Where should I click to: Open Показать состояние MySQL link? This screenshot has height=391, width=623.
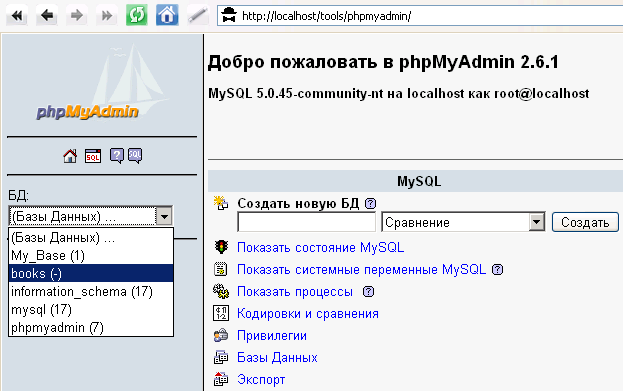click(x=320, y=248)
